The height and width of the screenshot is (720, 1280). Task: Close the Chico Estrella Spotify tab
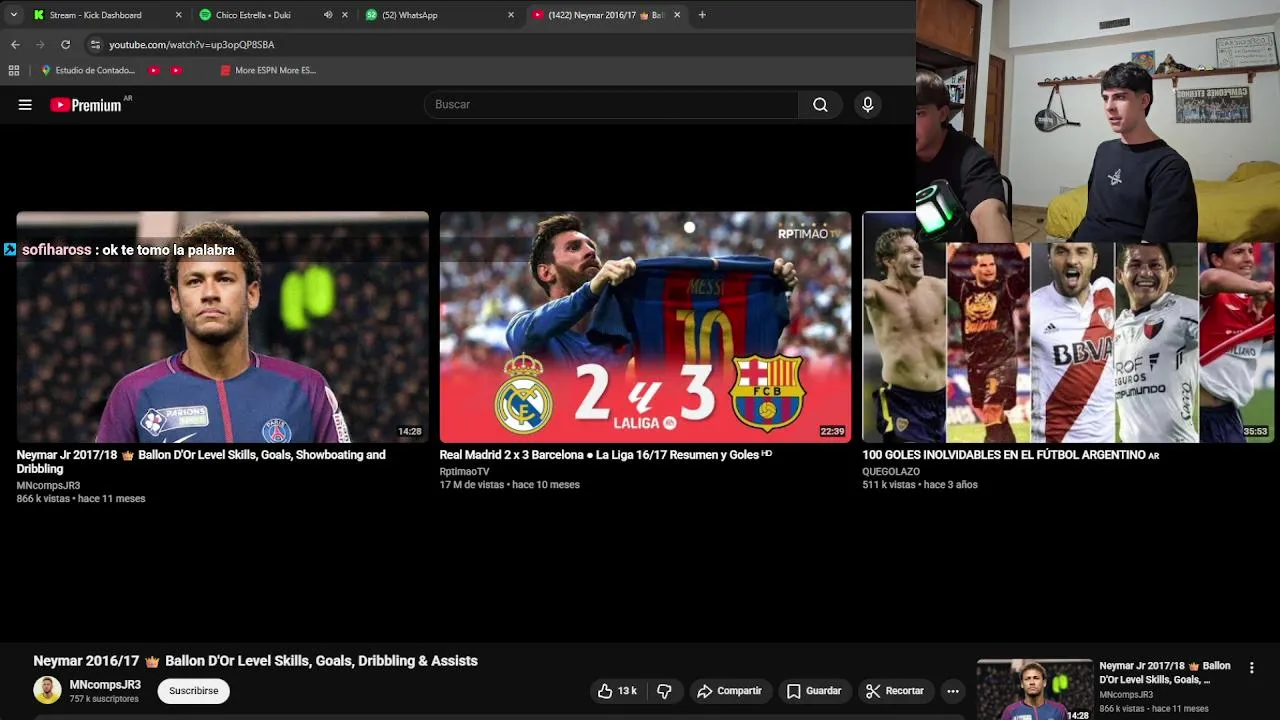pos(345,15)
